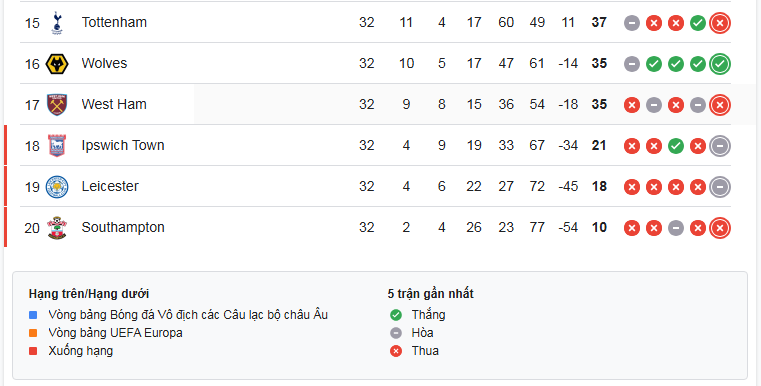Click West Ham's 35 points value
The height and width of the screenshot is (386, 761).
(x=599, y=104)
